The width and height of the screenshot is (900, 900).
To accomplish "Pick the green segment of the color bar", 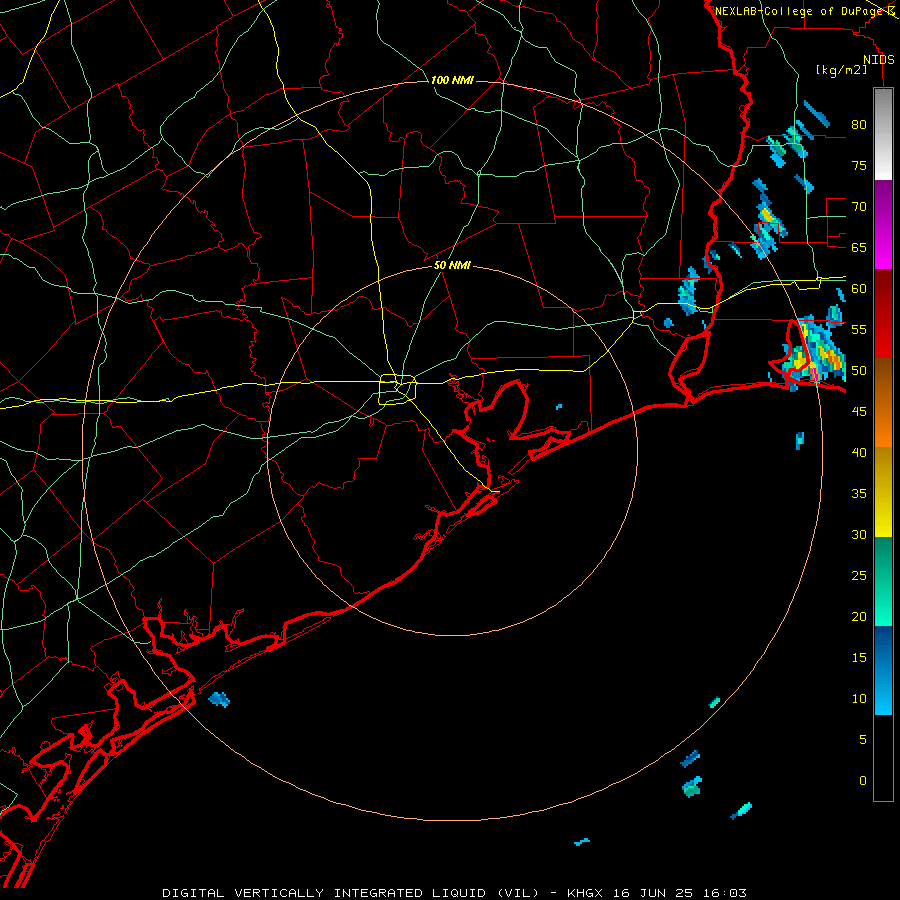I will [x=883, y=581].
